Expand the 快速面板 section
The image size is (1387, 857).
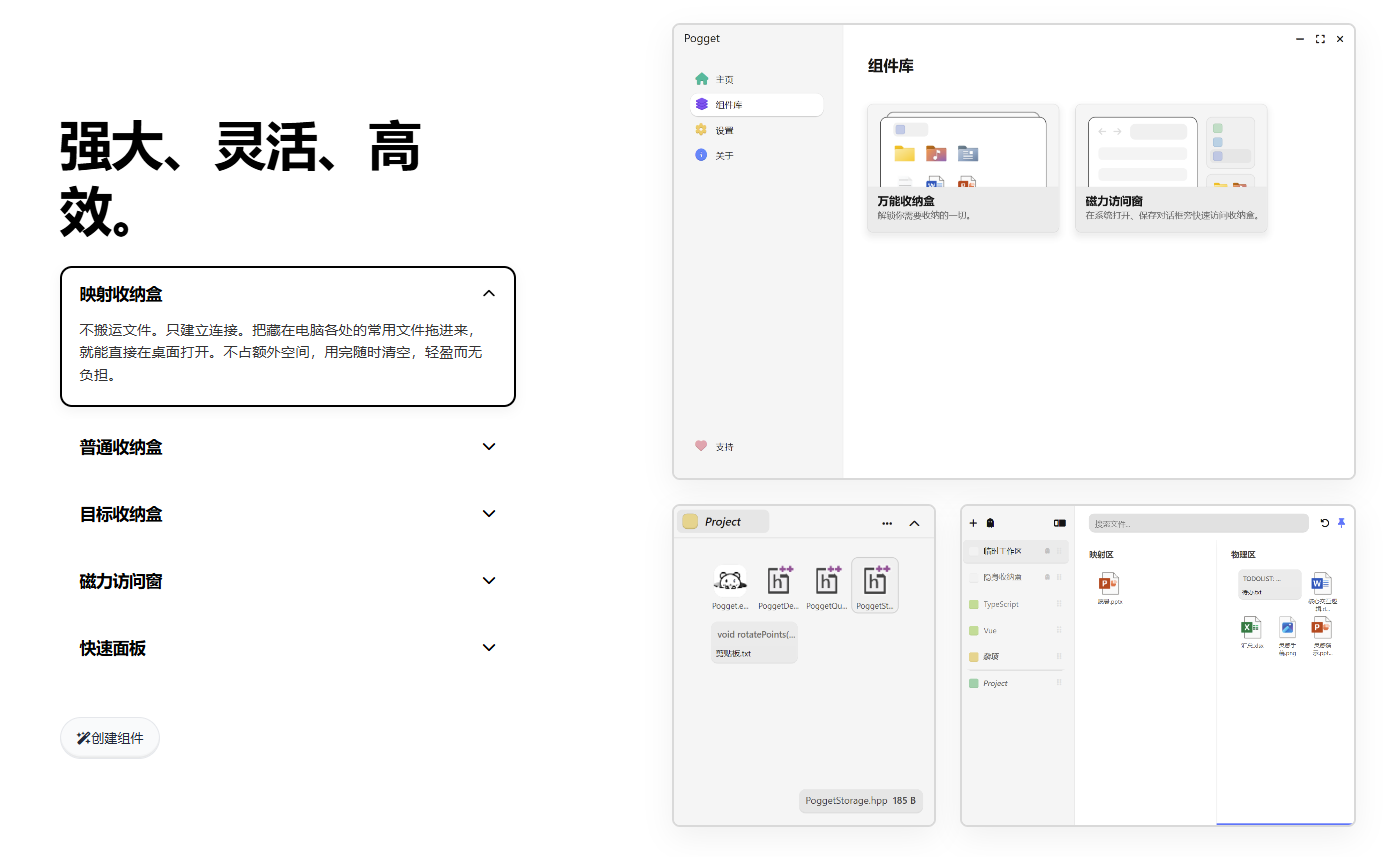click(488, 648)
